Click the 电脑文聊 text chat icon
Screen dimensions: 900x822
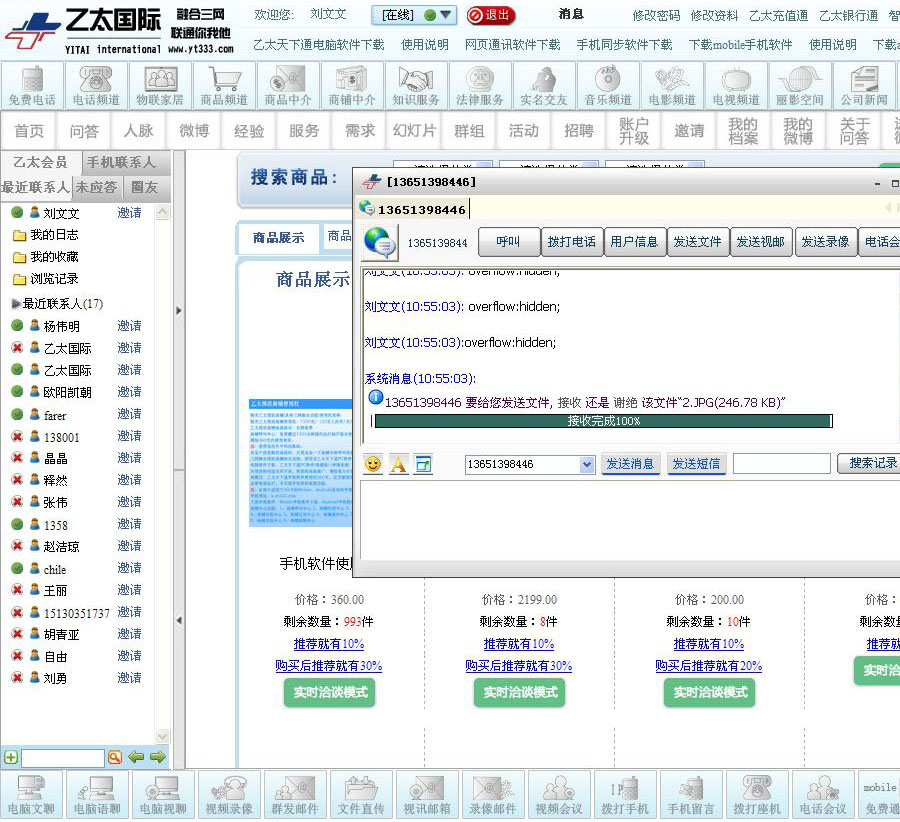[x=32, y=794]
